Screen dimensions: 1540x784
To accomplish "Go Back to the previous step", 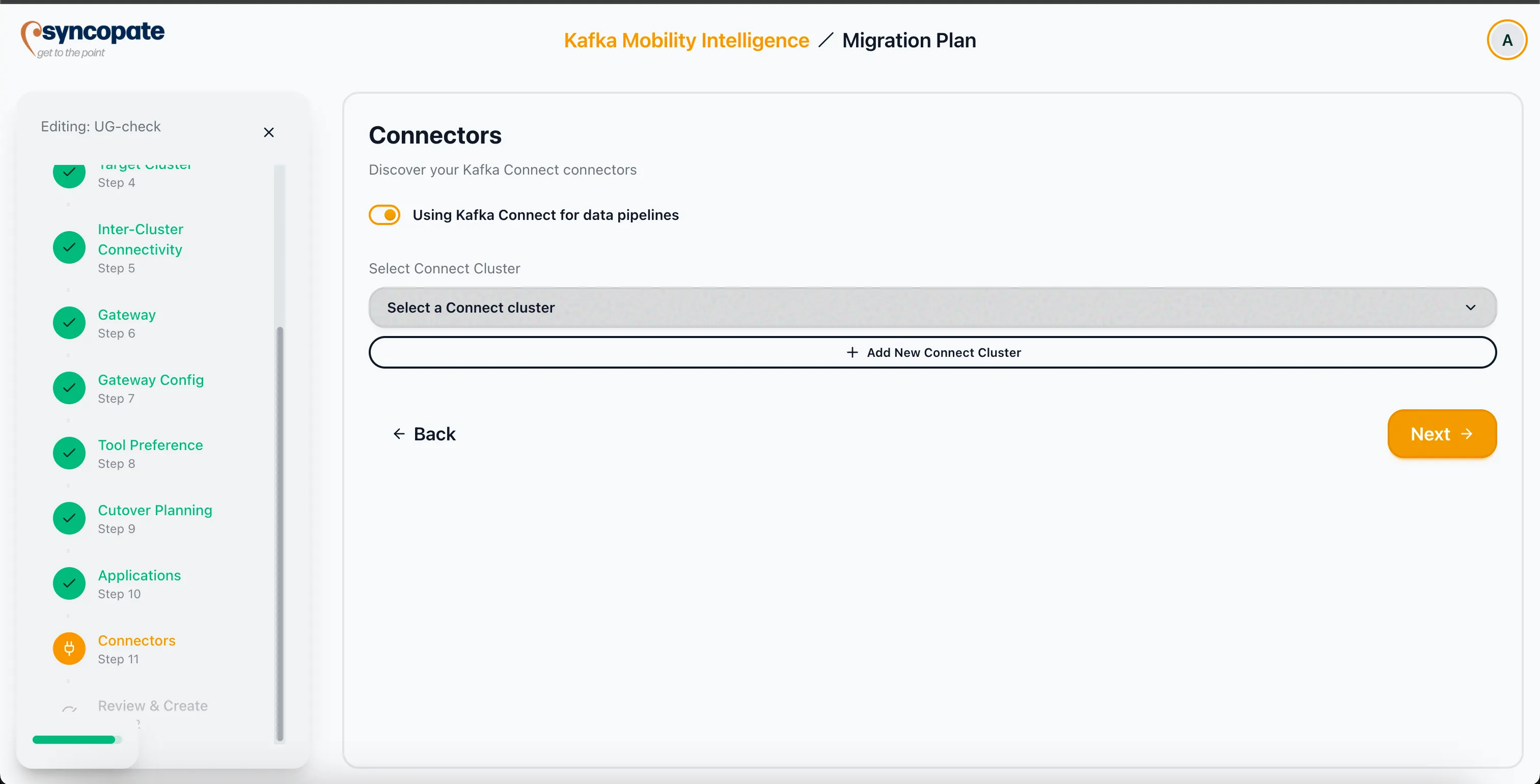I will (424, 434).
